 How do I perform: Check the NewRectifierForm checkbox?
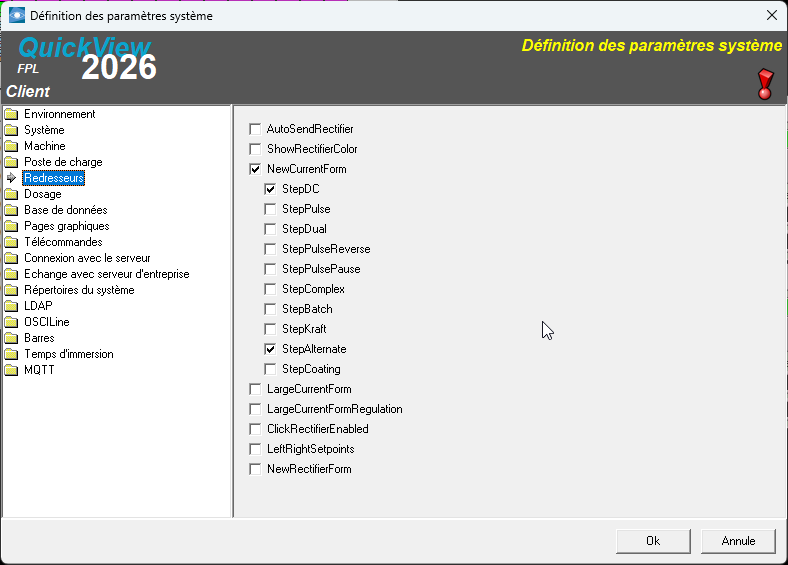255,469
